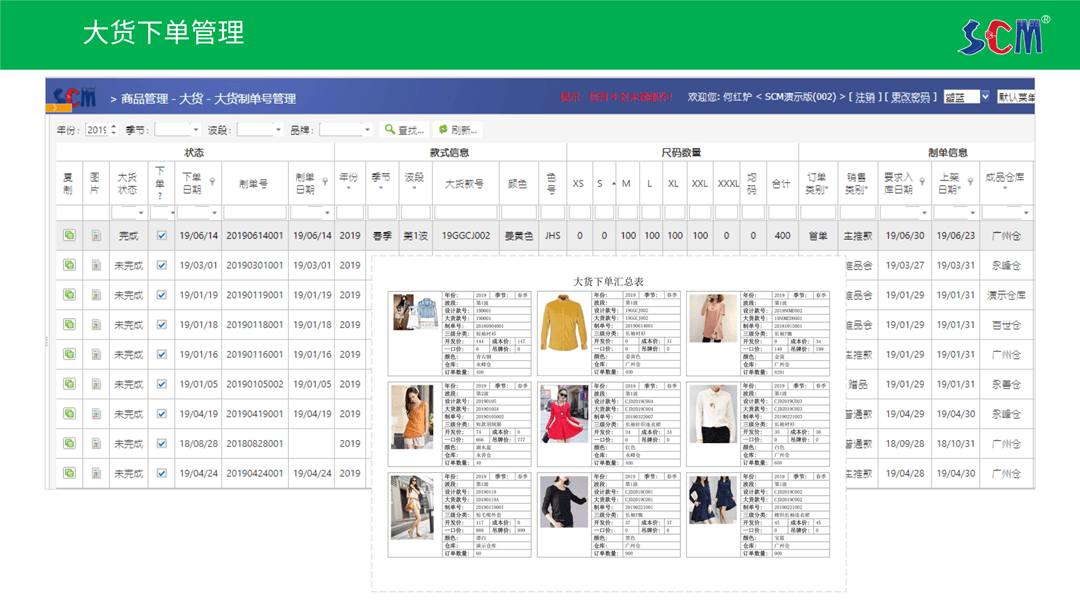Click the 查找 search button

(404, 129)
